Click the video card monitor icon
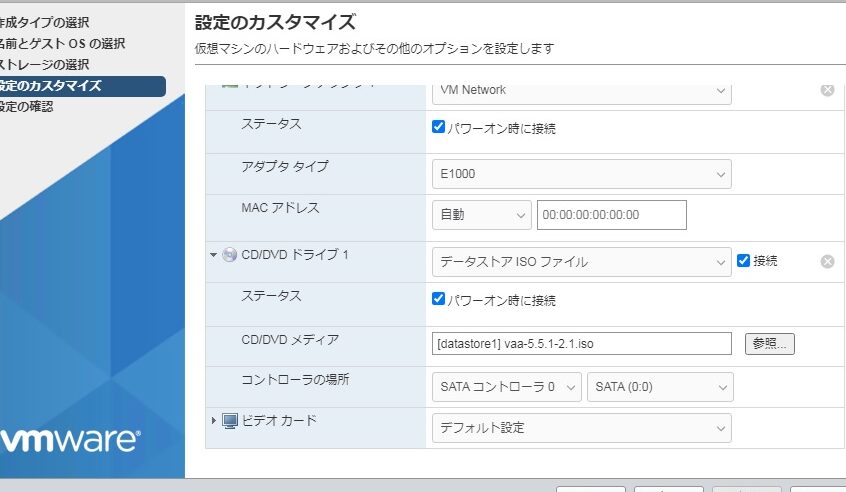Screen dimensions: 846x492 230,421
